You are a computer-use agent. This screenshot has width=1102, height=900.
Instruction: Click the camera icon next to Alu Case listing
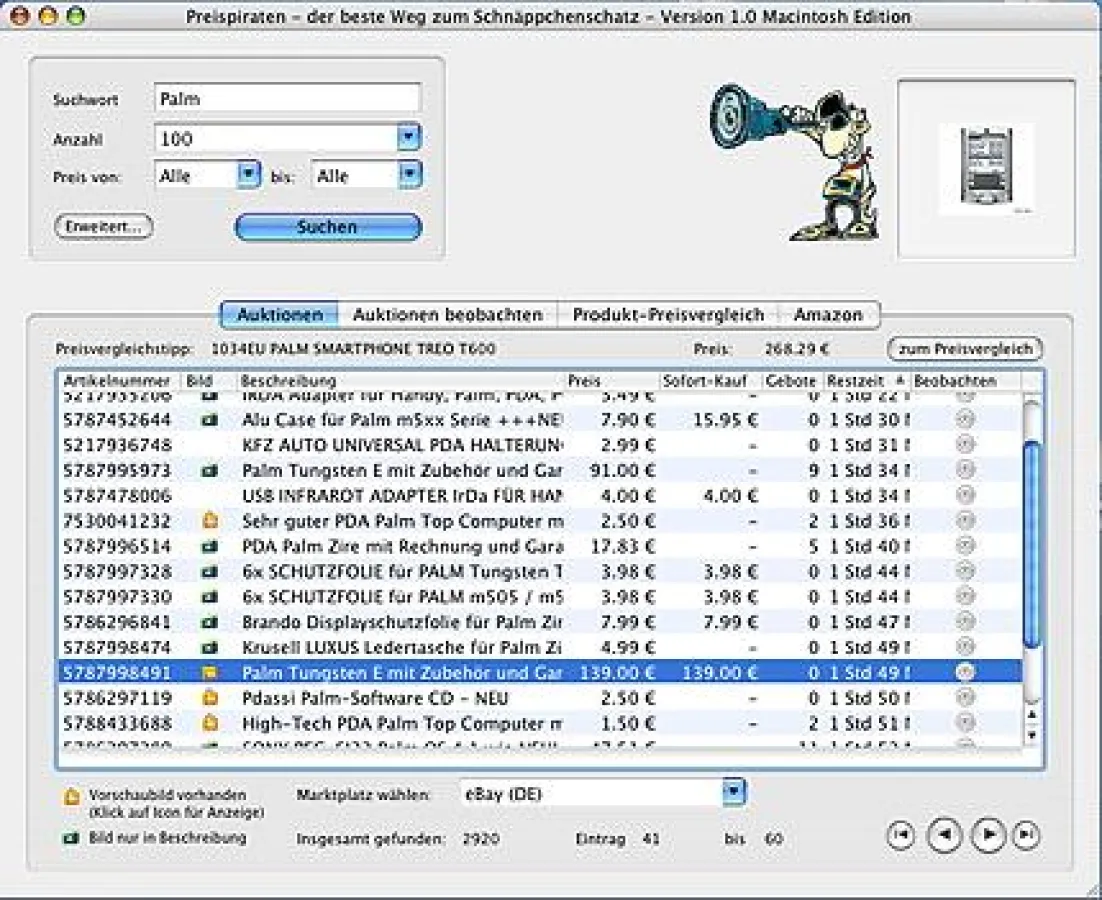pyautogui.click(x=209, y=420)
